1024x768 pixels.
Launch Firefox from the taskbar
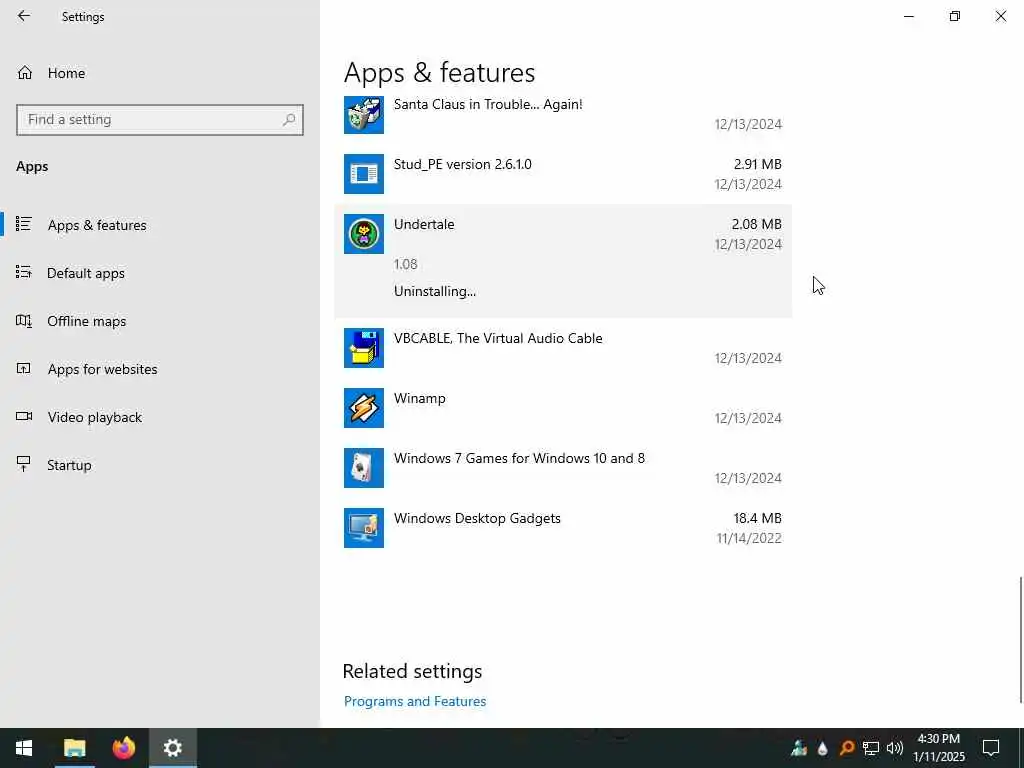123,748
